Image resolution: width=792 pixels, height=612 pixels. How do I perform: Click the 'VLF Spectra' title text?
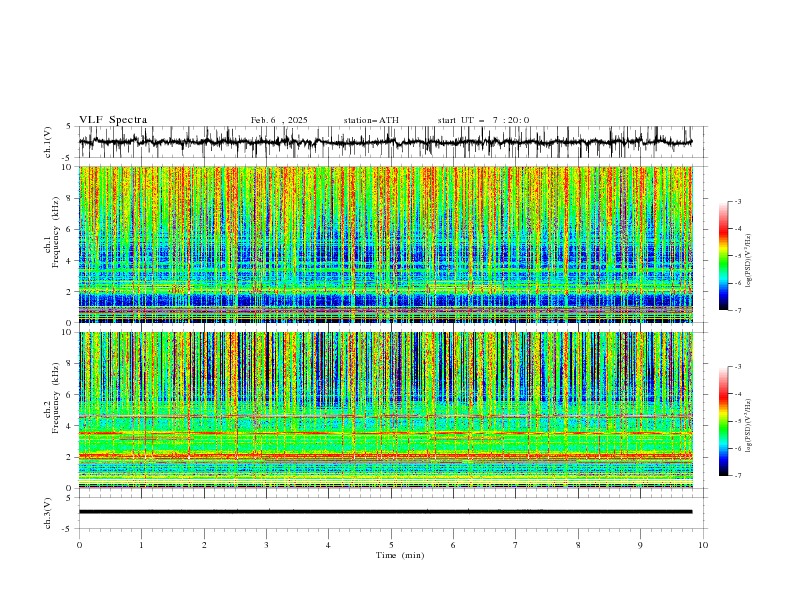[x=113, y=120]
